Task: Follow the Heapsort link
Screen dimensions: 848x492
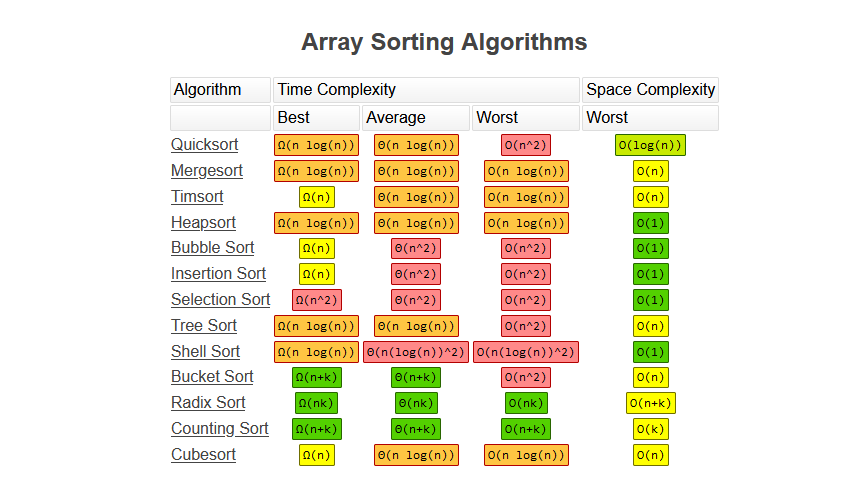Action: click(x=203, y=222)
